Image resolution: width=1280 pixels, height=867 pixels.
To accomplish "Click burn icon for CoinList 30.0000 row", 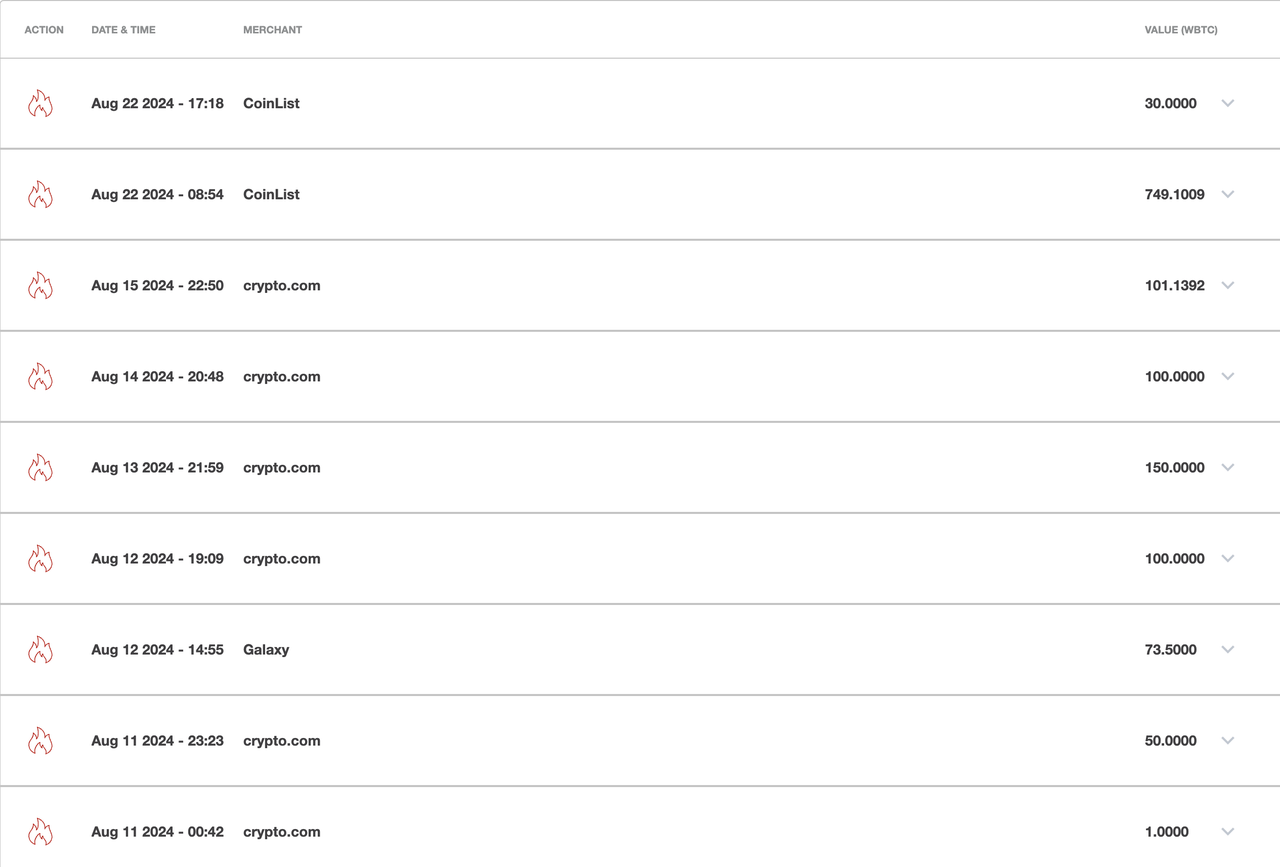I will (x=40, y=103).
